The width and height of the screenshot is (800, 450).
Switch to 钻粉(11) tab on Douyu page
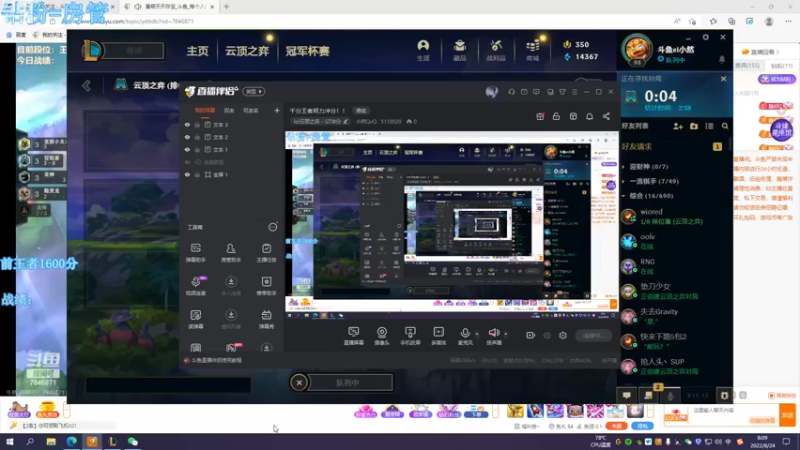pos(782,66)
